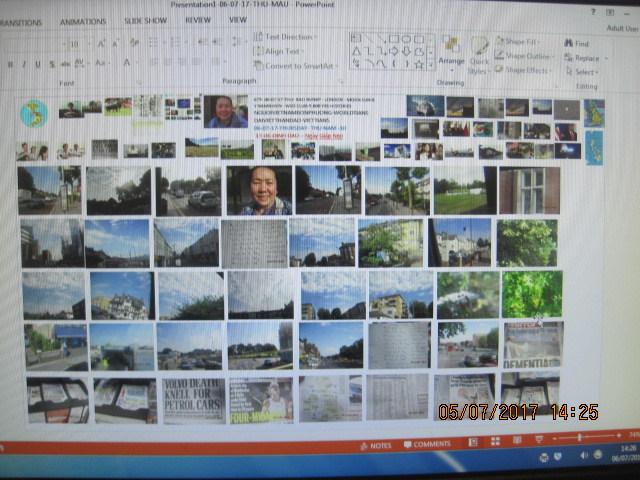The width and height of the screenshot is (640, 480).
Task: Open Align Text dropdown
Action: tap(278, 51)
